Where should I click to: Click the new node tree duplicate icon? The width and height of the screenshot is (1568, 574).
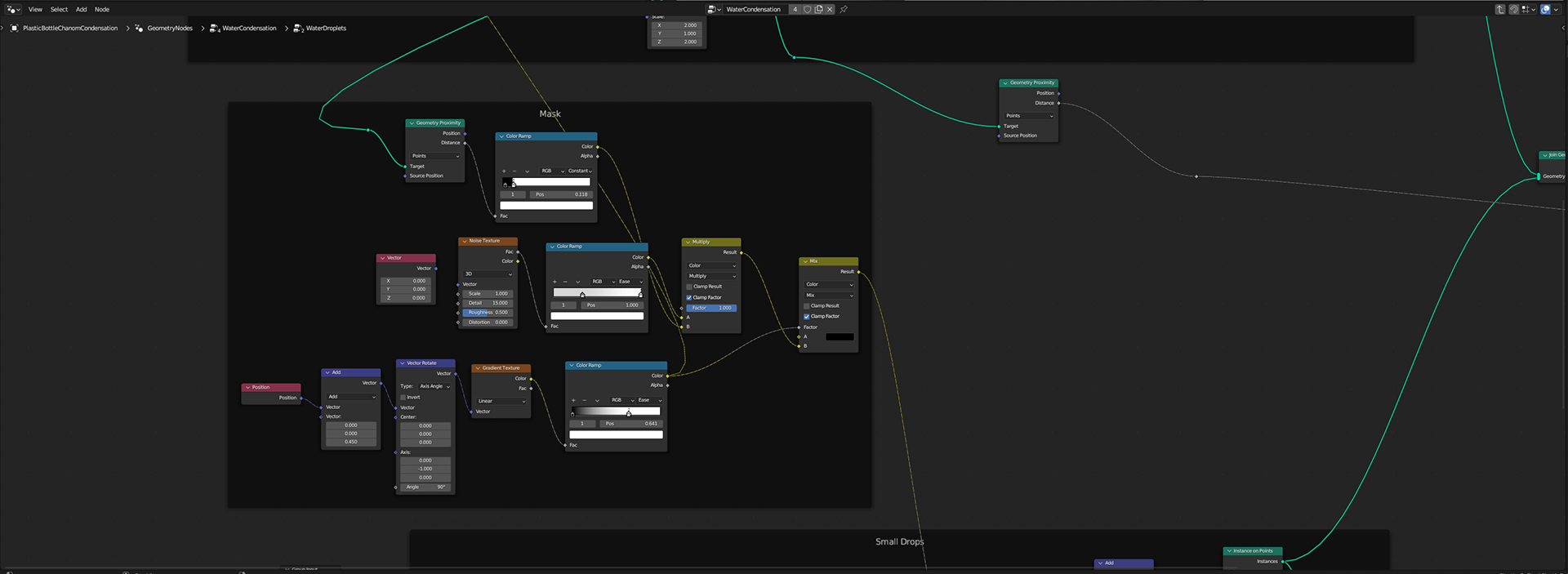[x=818, y=9]
